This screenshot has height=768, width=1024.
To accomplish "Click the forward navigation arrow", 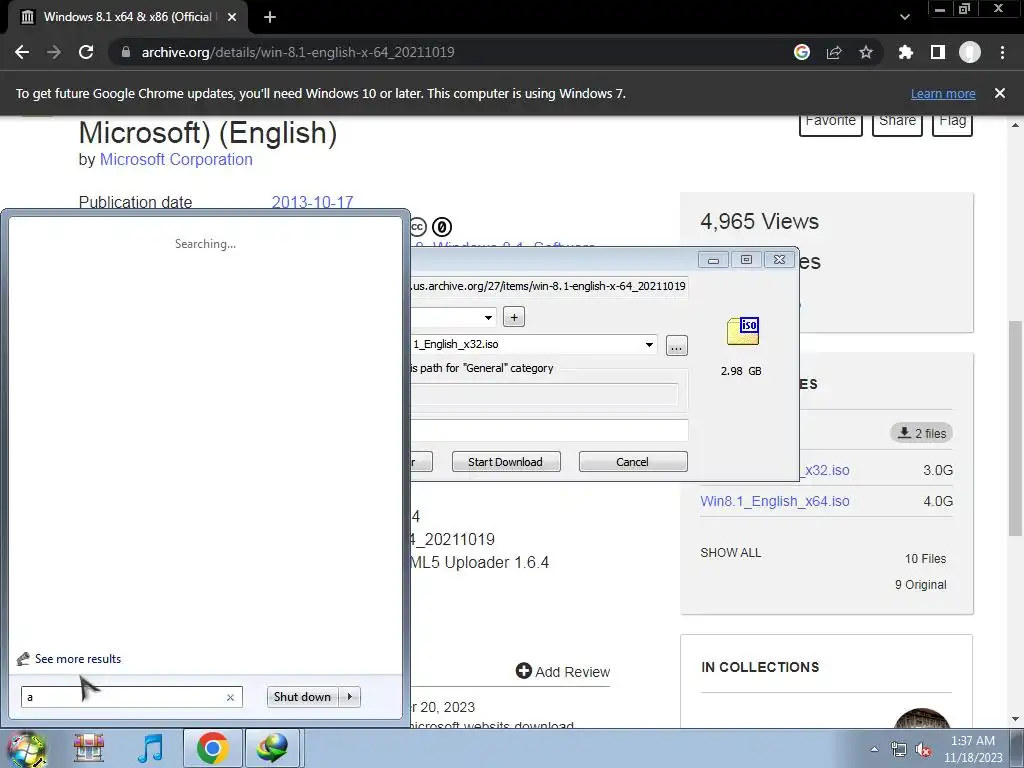I will click(x=54, y=52).
